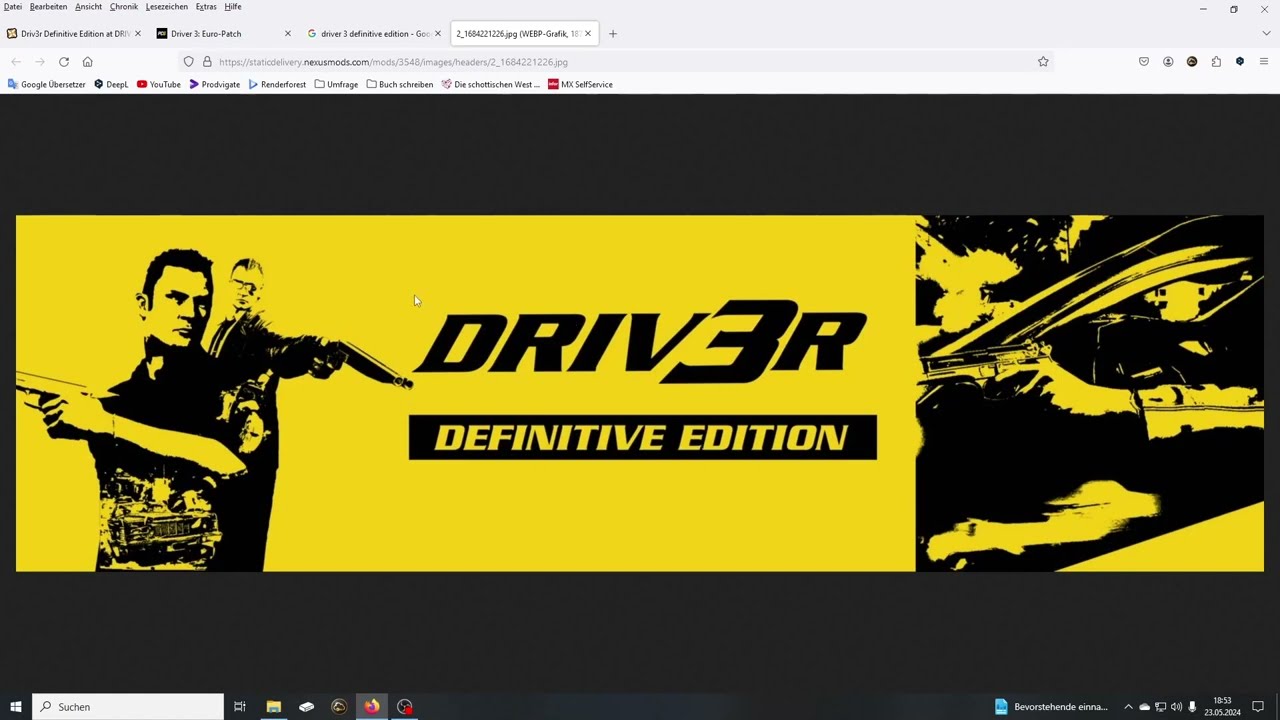Open network settings tray icon
Image resolution: width=1280 pixels, height=720 pixels.
[1160, 706]
